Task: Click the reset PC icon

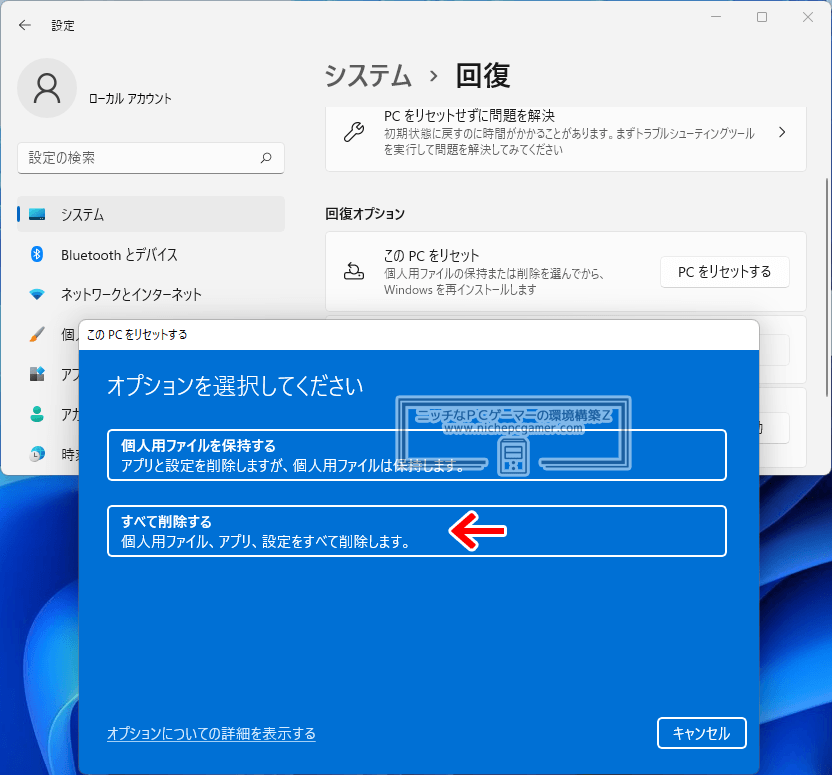Action: [x=354, y=271]
